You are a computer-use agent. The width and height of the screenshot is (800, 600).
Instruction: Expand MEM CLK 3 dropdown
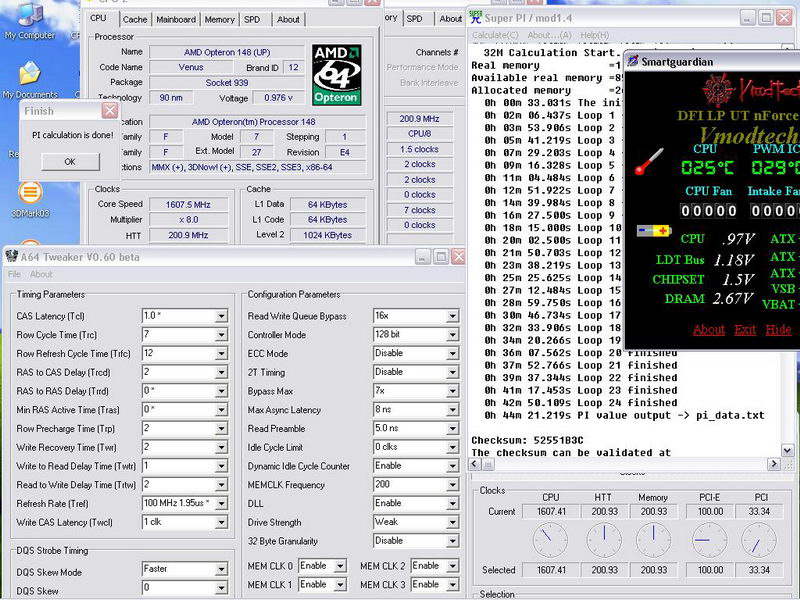[452, 585]
